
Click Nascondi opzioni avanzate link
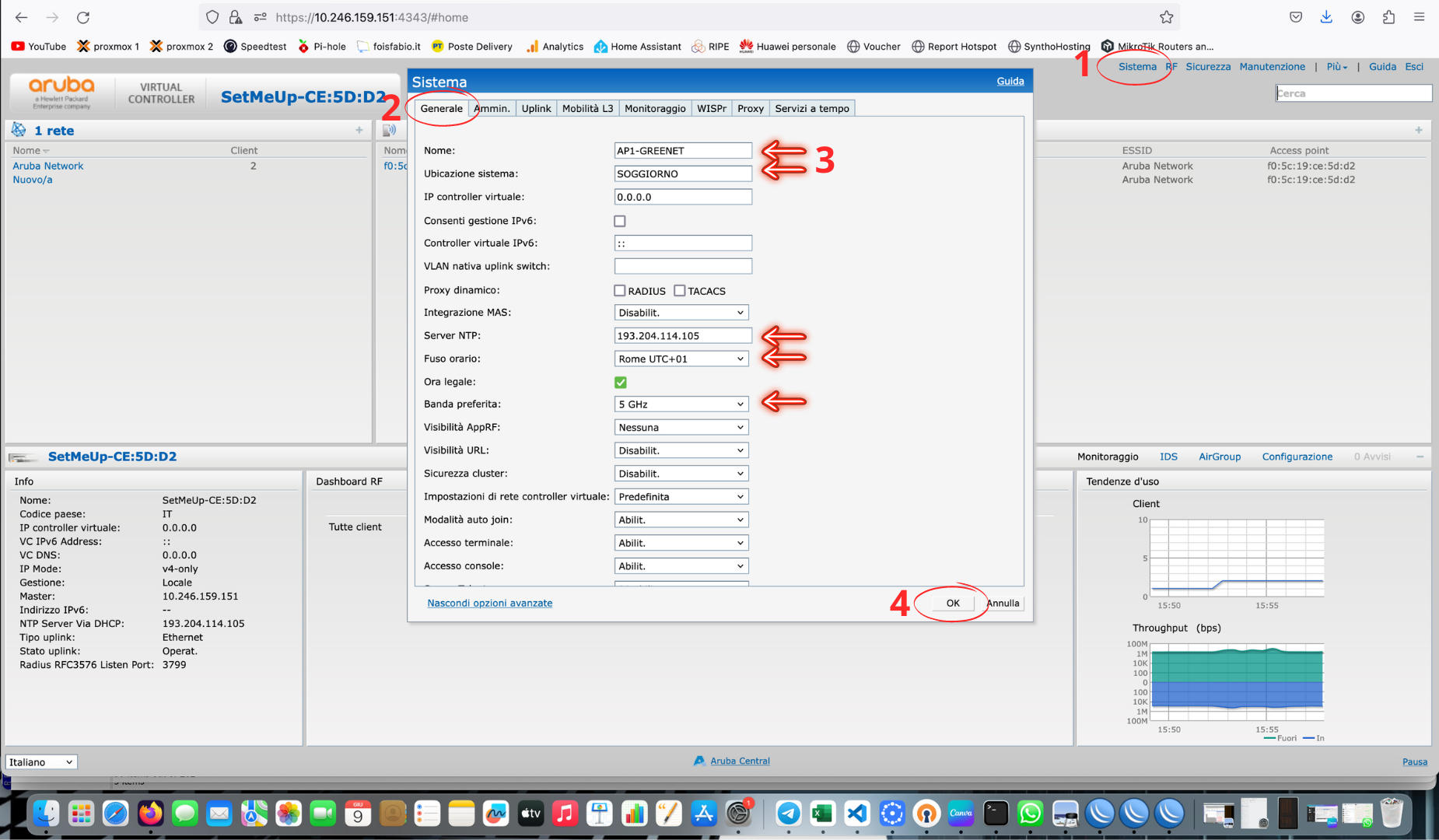tap(490, 603)
